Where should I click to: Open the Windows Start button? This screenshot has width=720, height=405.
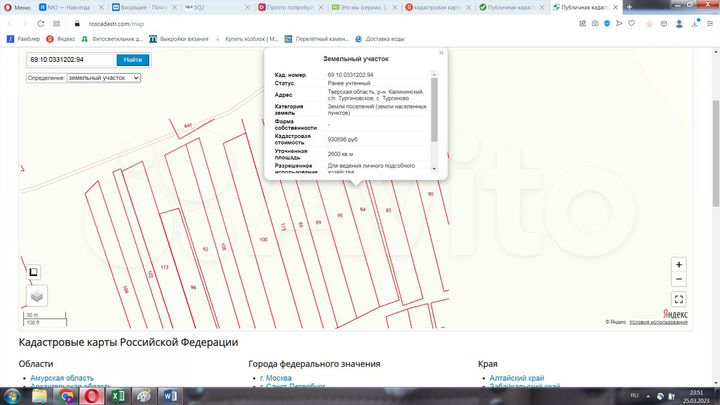coord(12,396)
